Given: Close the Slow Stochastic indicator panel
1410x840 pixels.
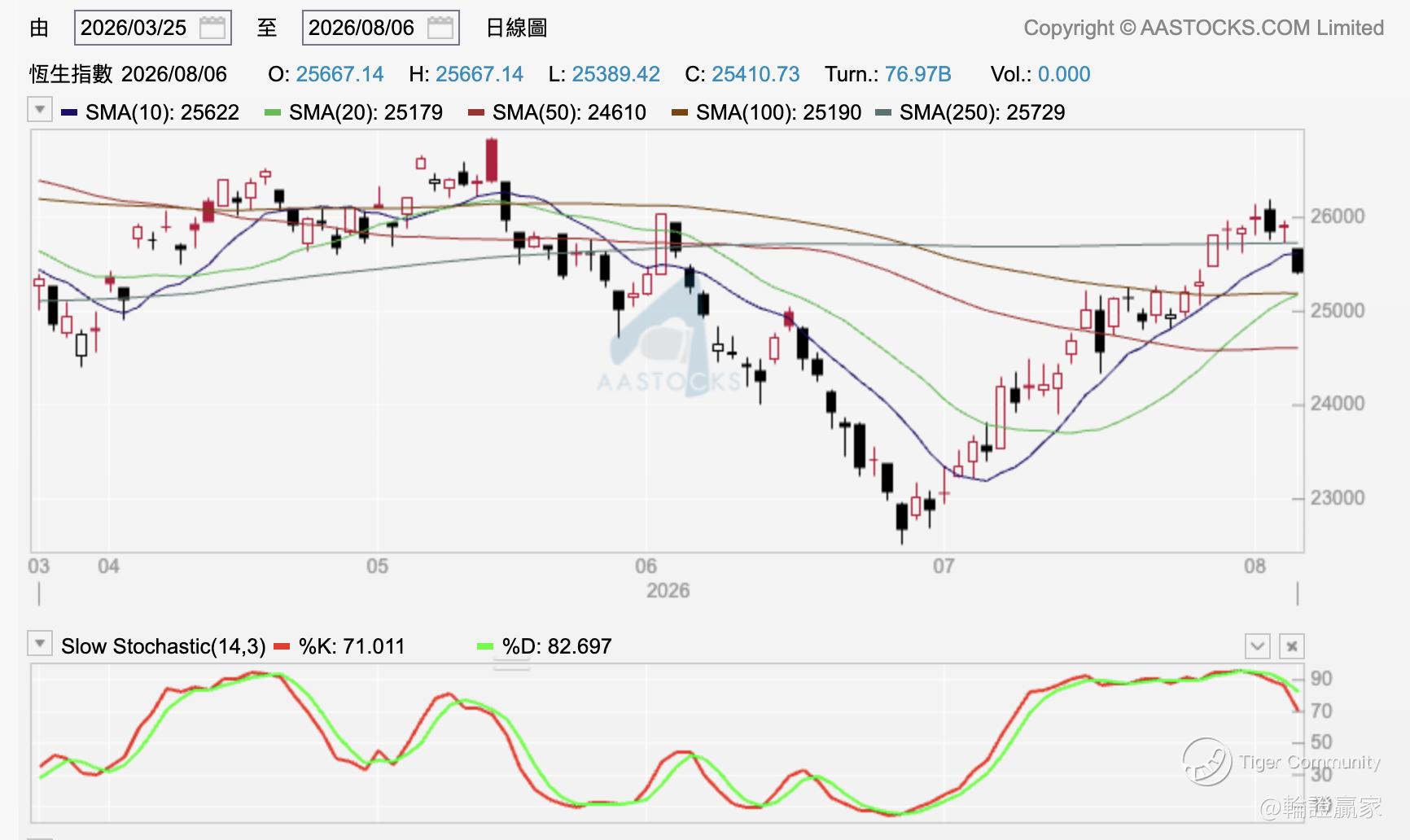Looking at the screenshot, I should click(1292, 646).
